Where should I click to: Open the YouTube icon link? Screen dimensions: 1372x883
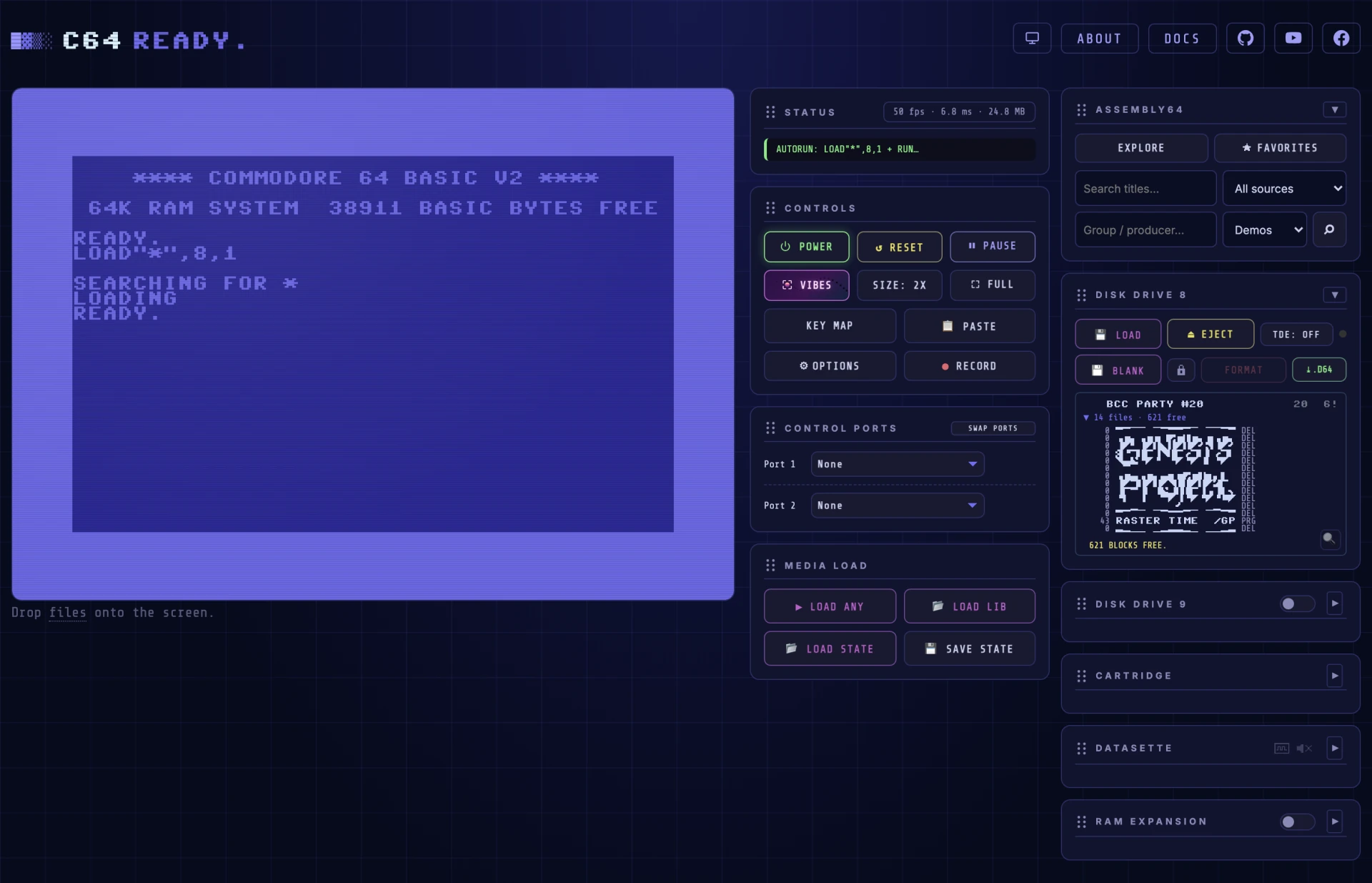(1293, 39)
